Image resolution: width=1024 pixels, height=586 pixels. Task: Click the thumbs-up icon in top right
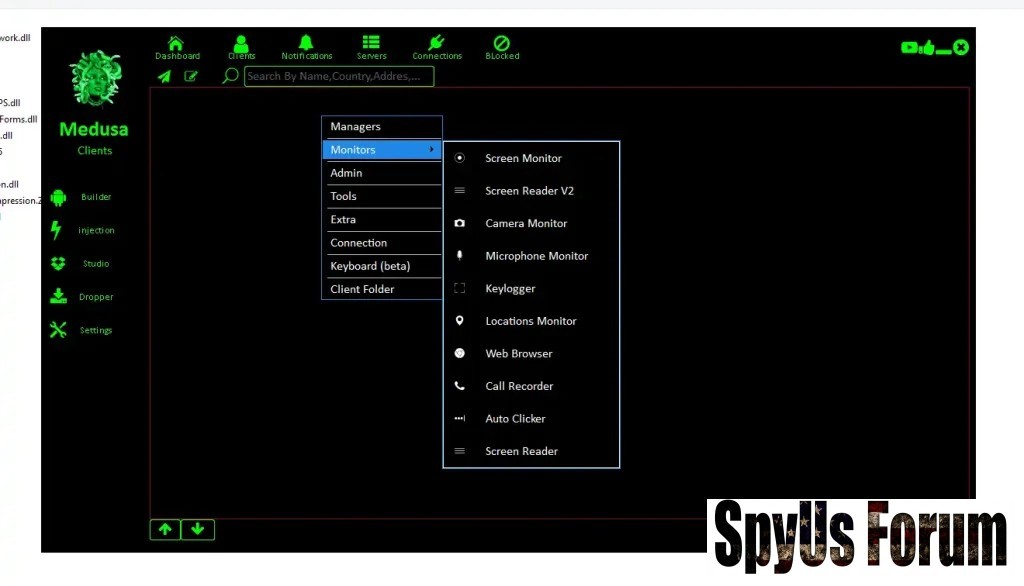(926, 47)
